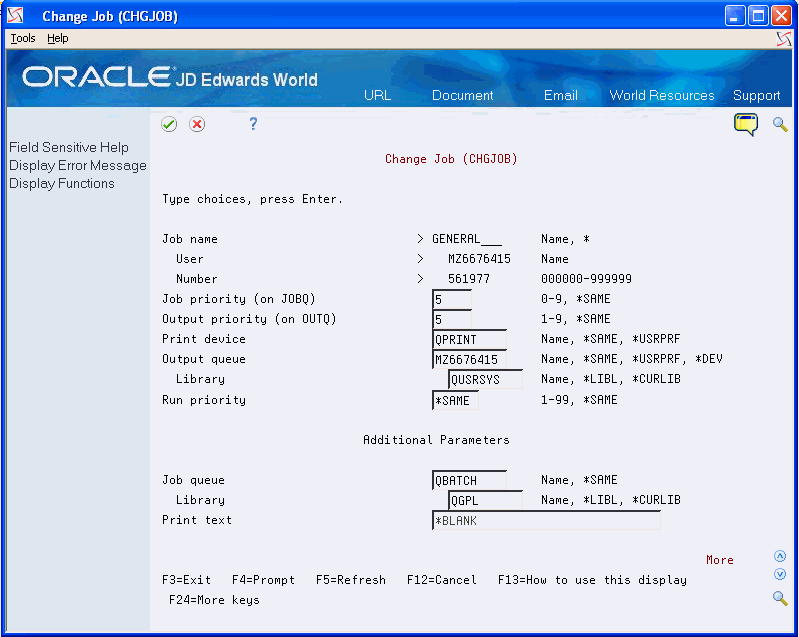Click the magnifier icon beside F24=More keys
The width and height of the screenshot is (799, 637).
coord(780,598)
